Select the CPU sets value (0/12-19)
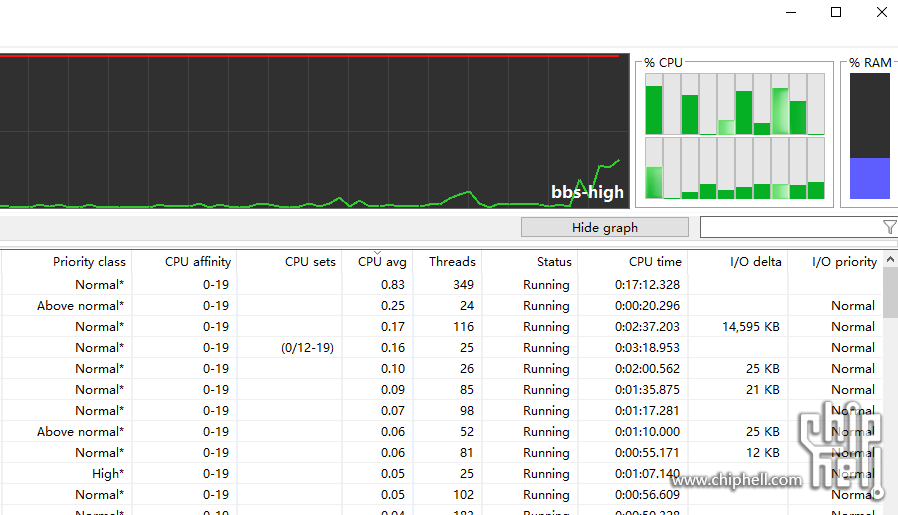898x515 pixels. (x=308, y=348)
